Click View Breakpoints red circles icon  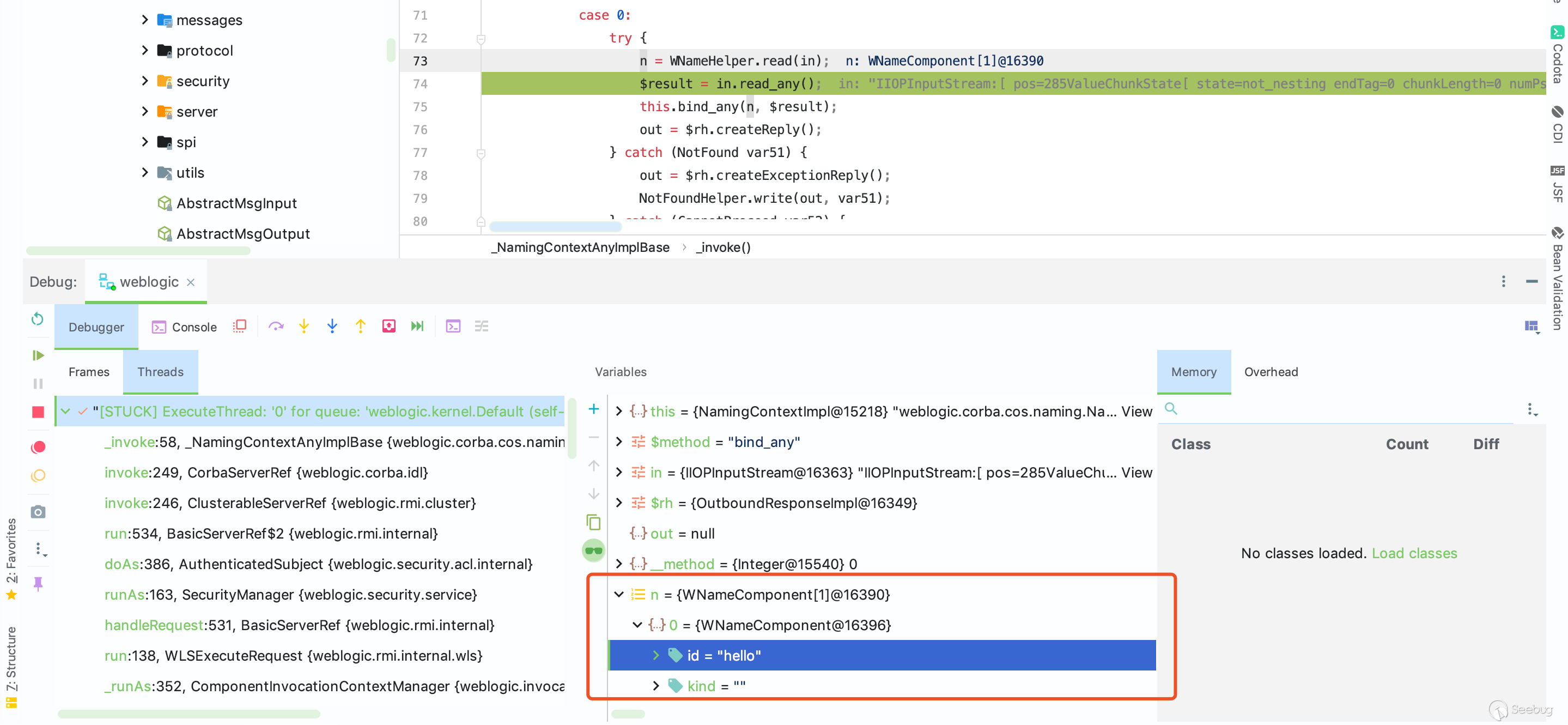(38, 447)
